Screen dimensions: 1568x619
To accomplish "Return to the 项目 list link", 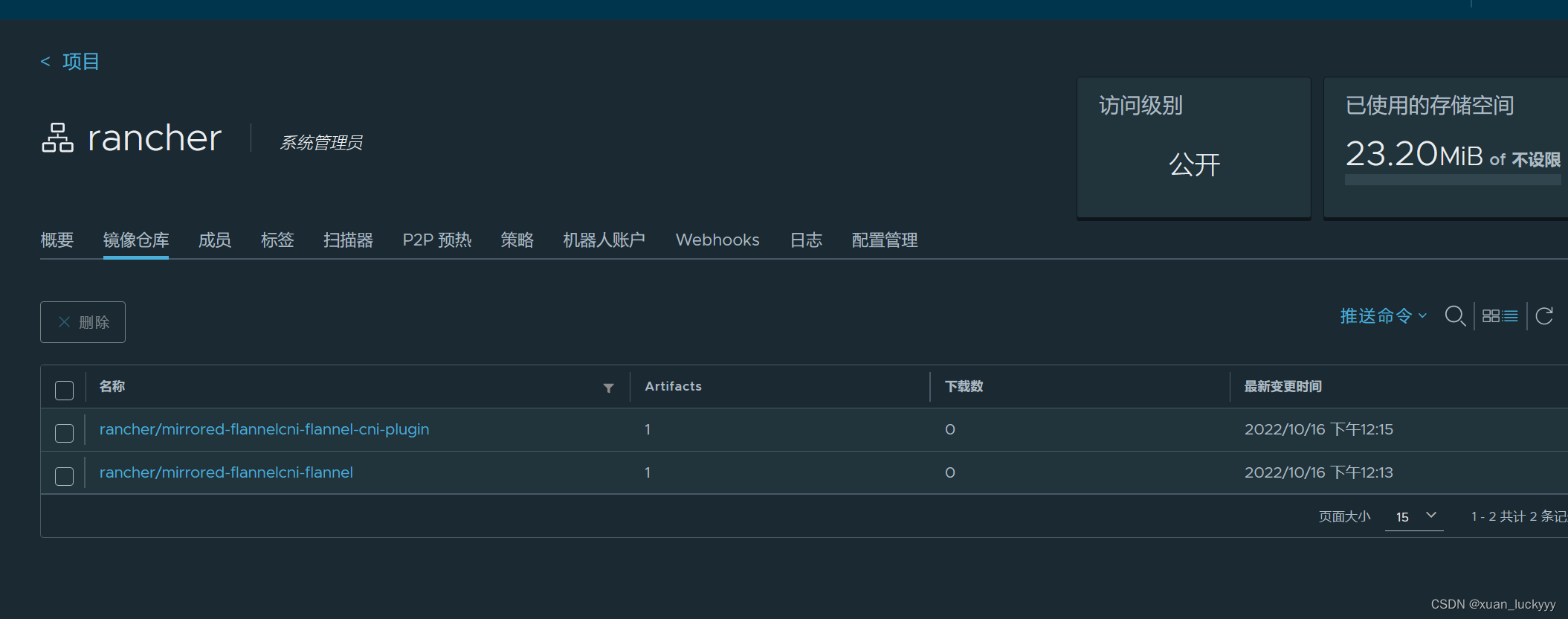I will pos(81,61).
